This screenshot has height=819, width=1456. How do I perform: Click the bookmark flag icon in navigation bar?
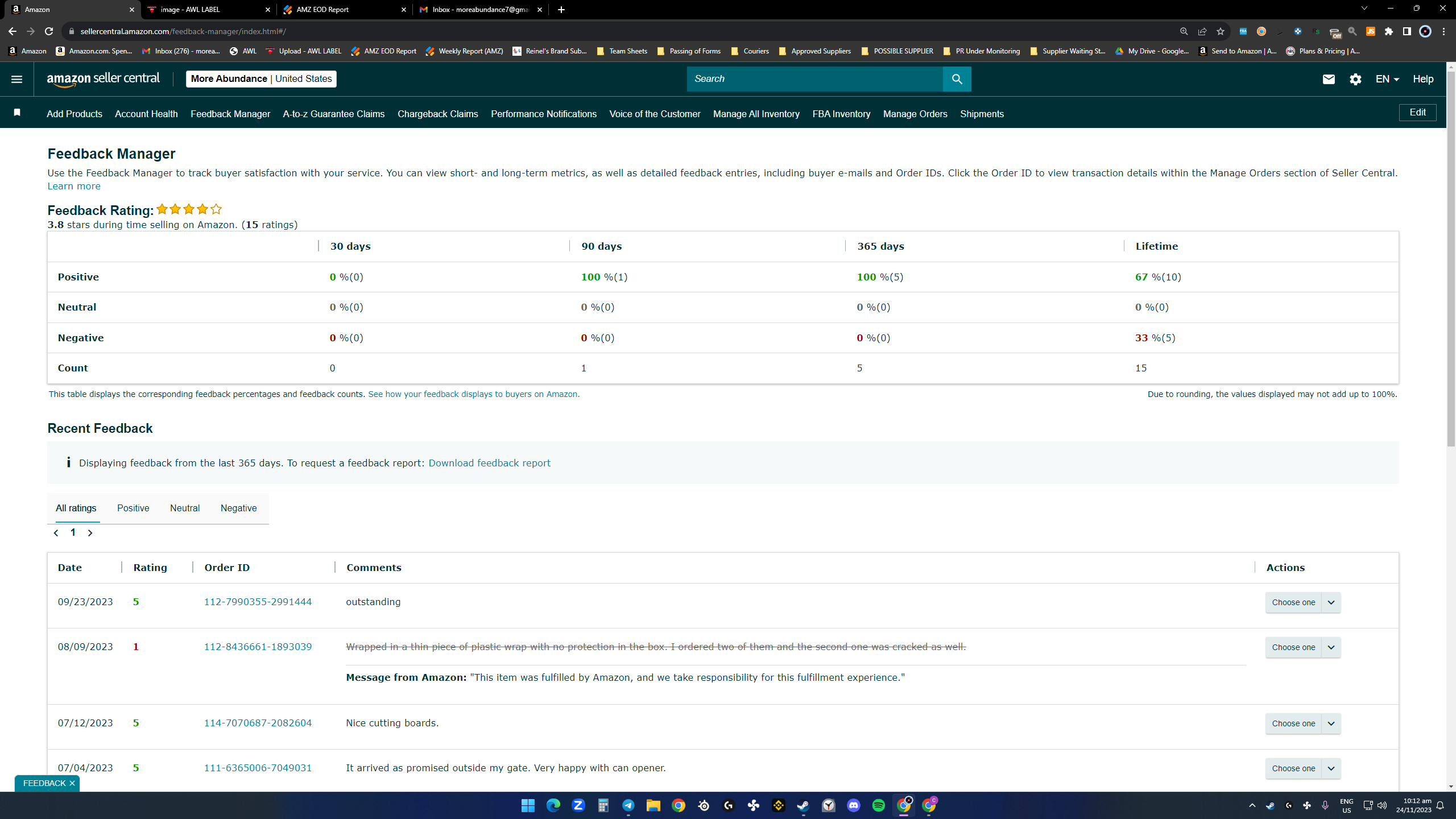tap(17, 113)
